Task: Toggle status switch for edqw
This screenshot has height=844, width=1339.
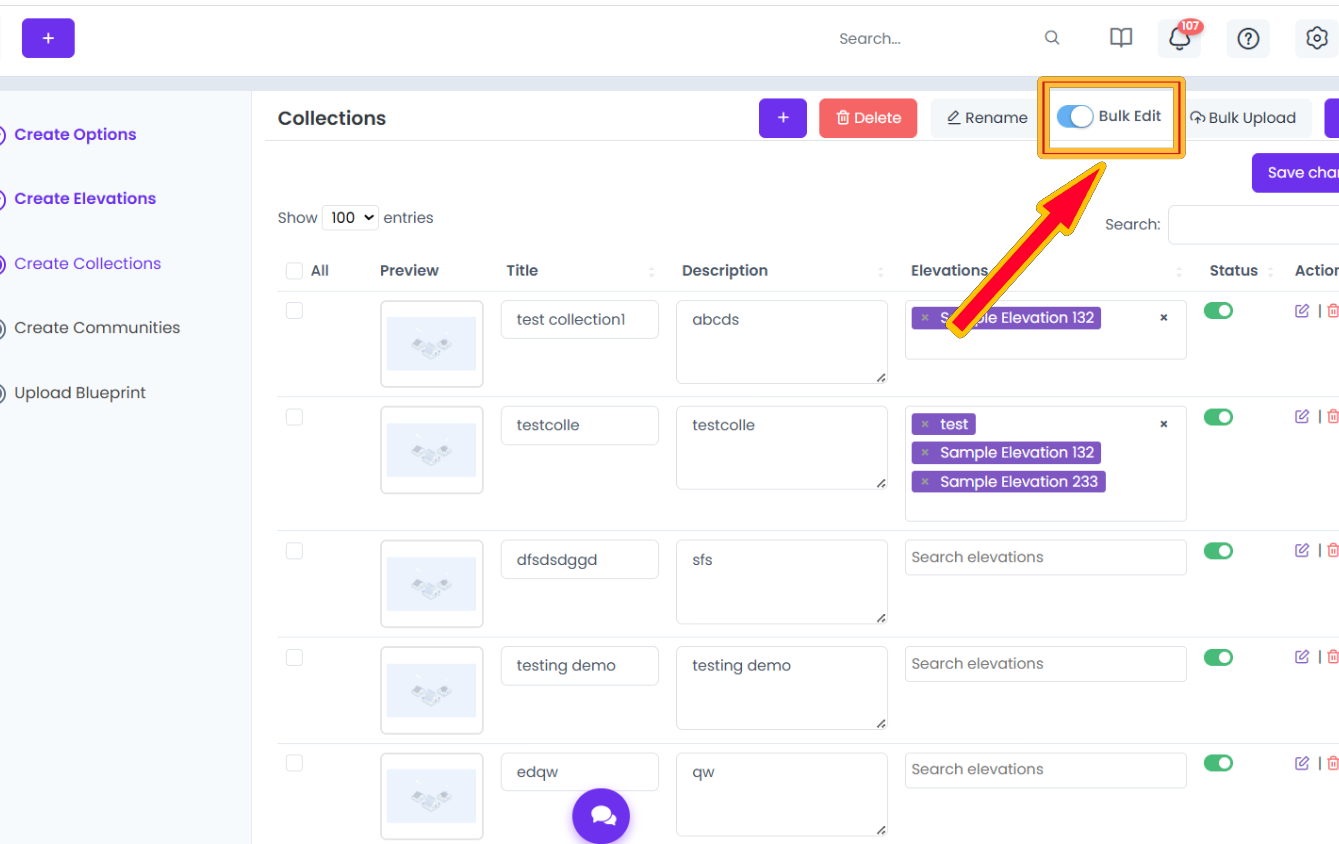Action: pyautogui.click(x=1218, y=763)
